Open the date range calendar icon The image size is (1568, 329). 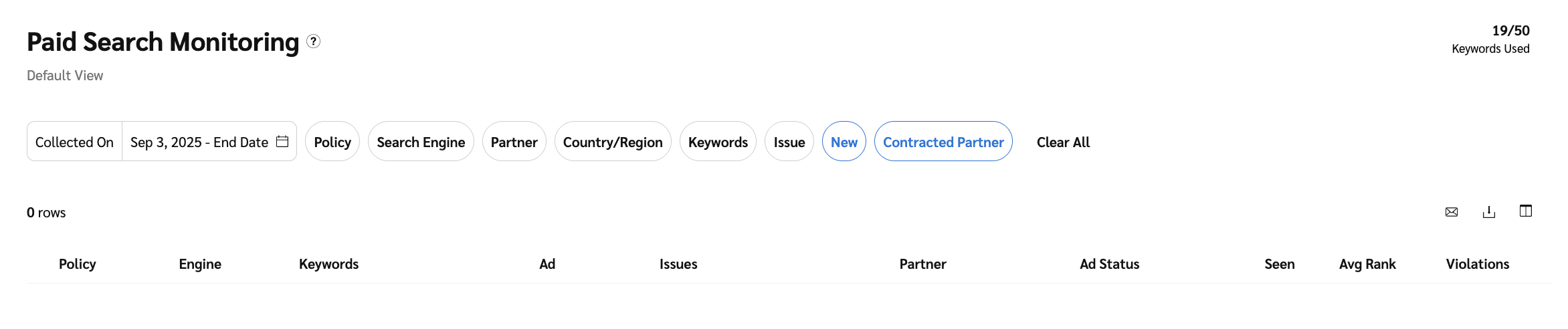282,142
